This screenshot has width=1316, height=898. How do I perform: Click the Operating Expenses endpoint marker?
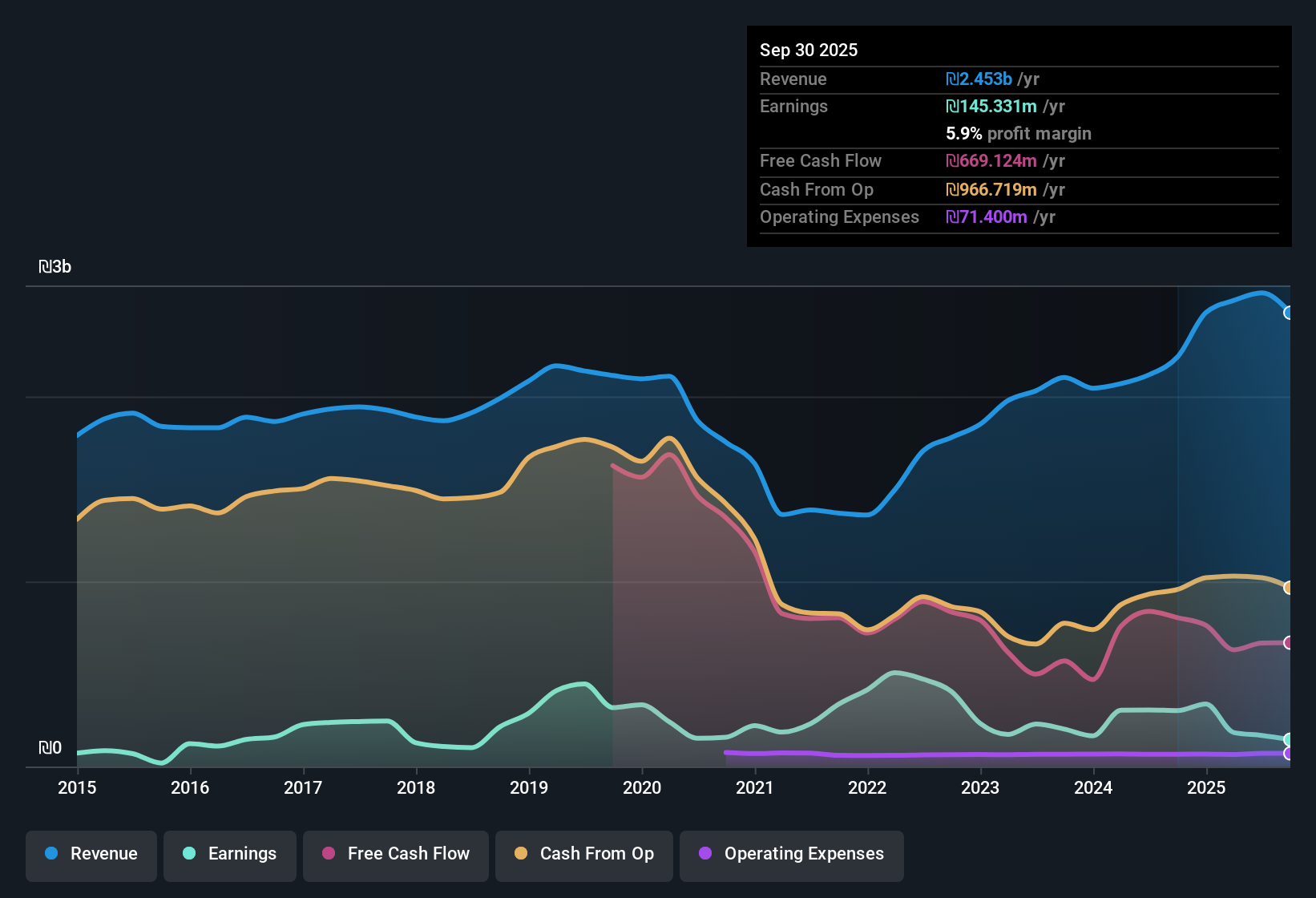[x=1287, y=754]
